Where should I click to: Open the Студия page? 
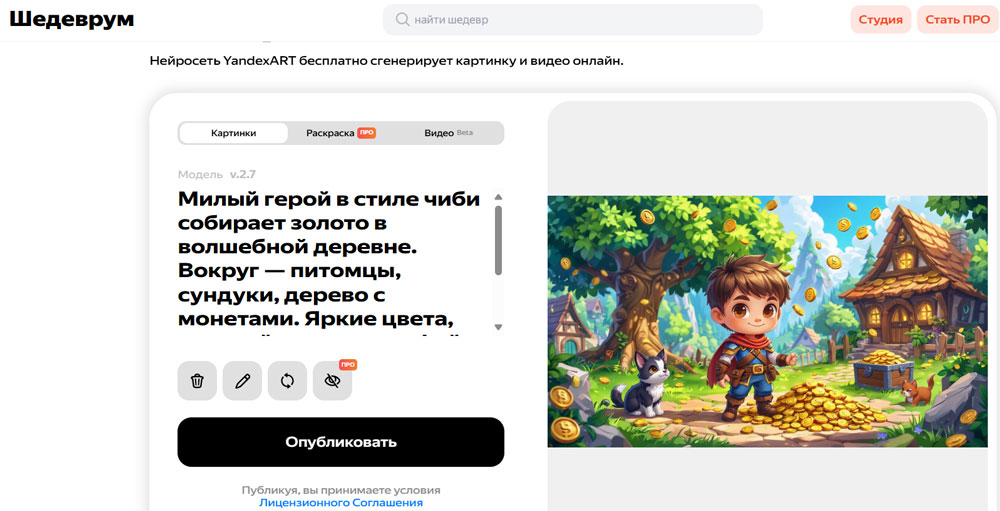coord(880,20)
